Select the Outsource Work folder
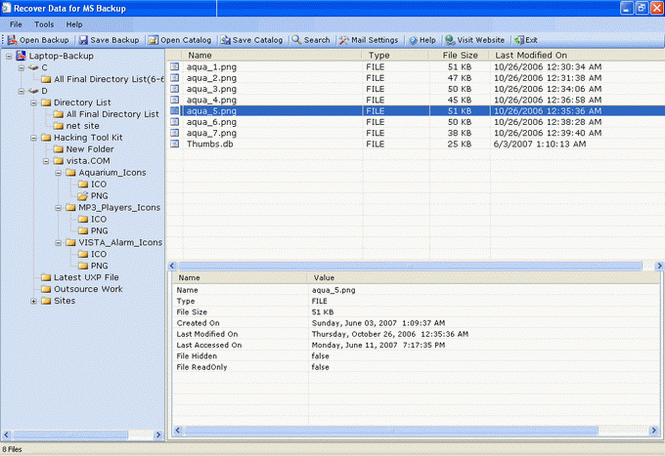 [x=88, y=289]
